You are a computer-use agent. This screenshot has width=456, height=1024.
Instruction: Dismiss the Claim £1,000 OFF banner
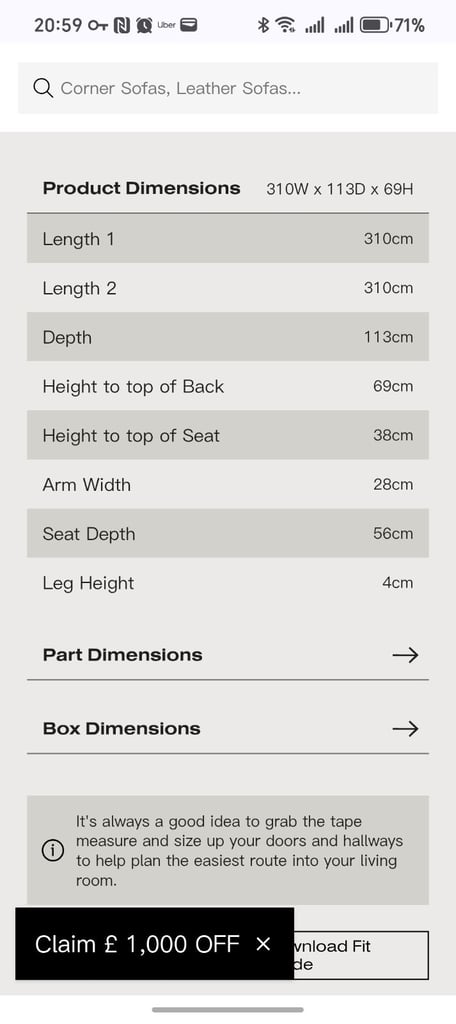[263, 944]
